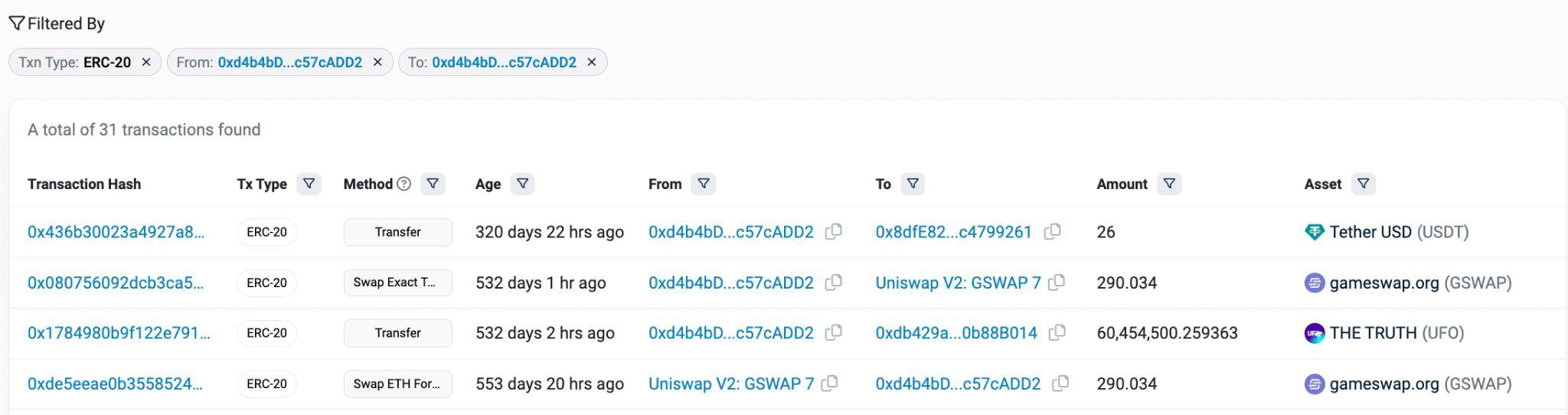Open the Tx Type column filter
This screenshot has width=1568, height=415.
tap(309, 184)
